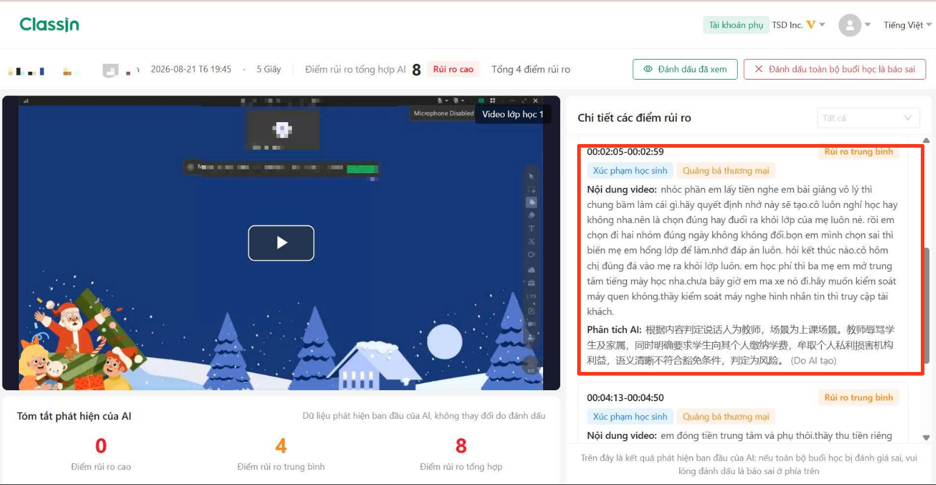Image resolution: width=936 pixels, height=485 pixels.
Task: Select the text T tool in video
Action: click(x=532, y=229)
